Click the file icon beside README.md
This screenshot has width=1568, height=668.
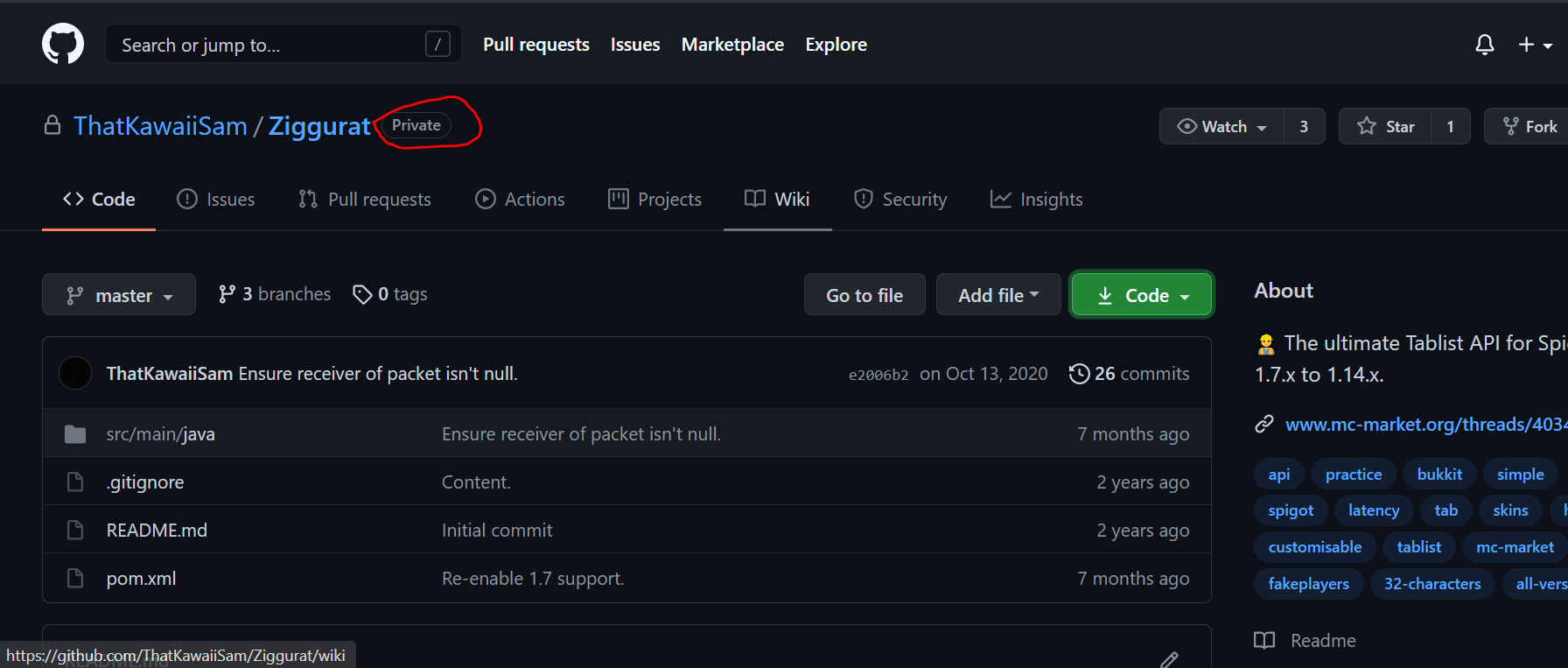click(x=75, y=531)
